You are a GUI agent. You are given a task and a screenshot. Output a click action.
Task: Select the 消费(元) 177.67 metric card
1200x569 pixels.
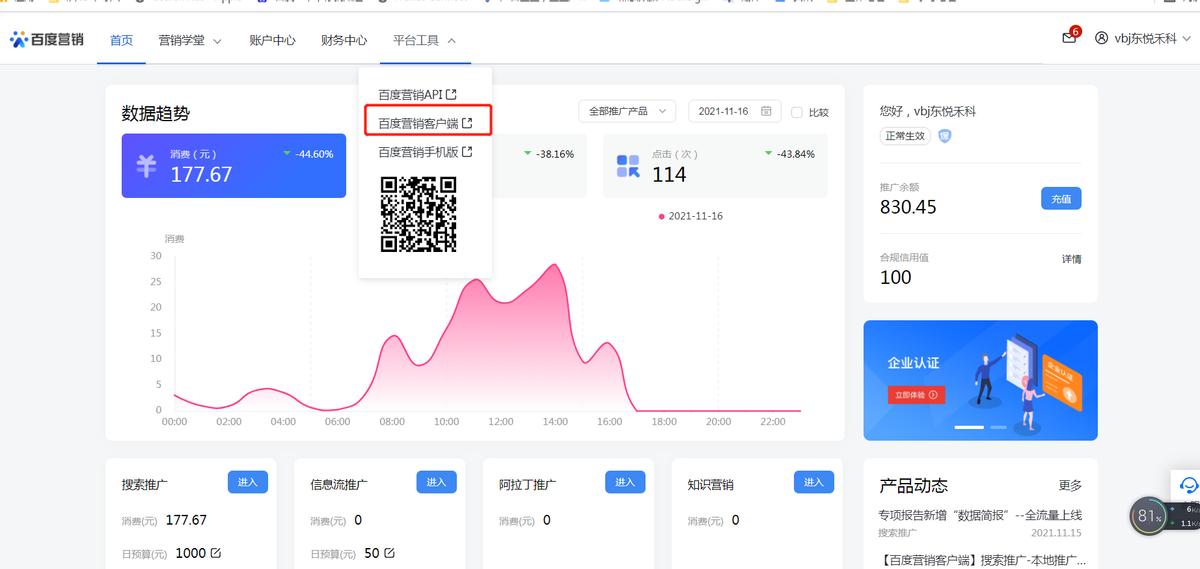pos(234,166)
